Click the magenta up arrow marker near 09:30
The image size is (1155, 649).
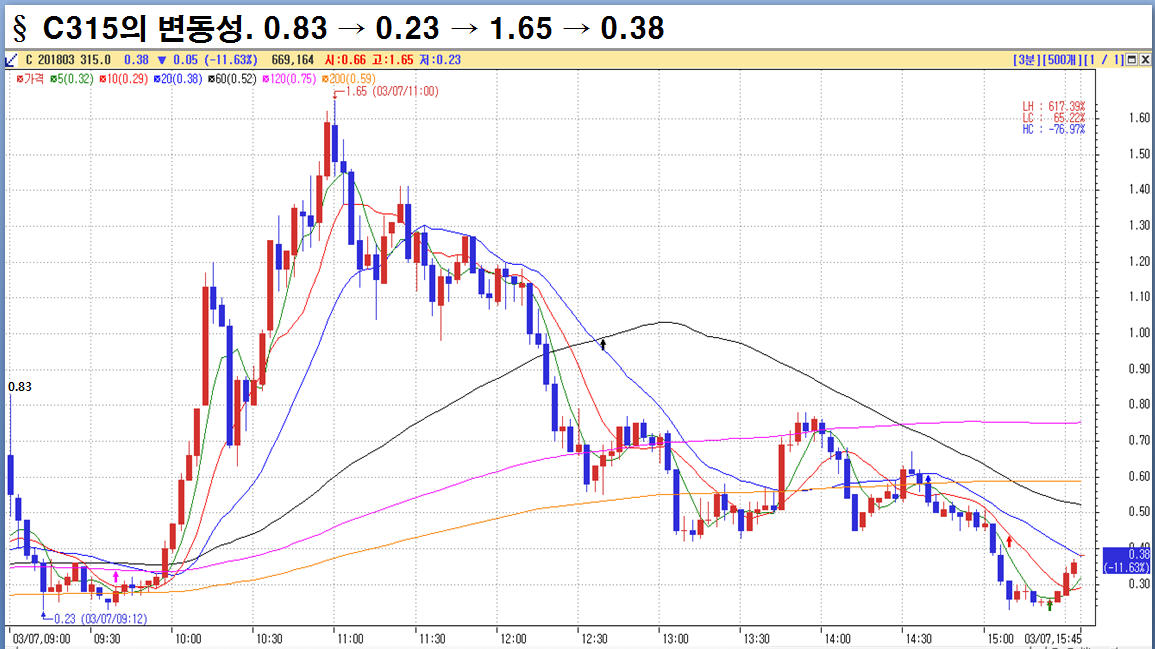click(x=116, y=577)
